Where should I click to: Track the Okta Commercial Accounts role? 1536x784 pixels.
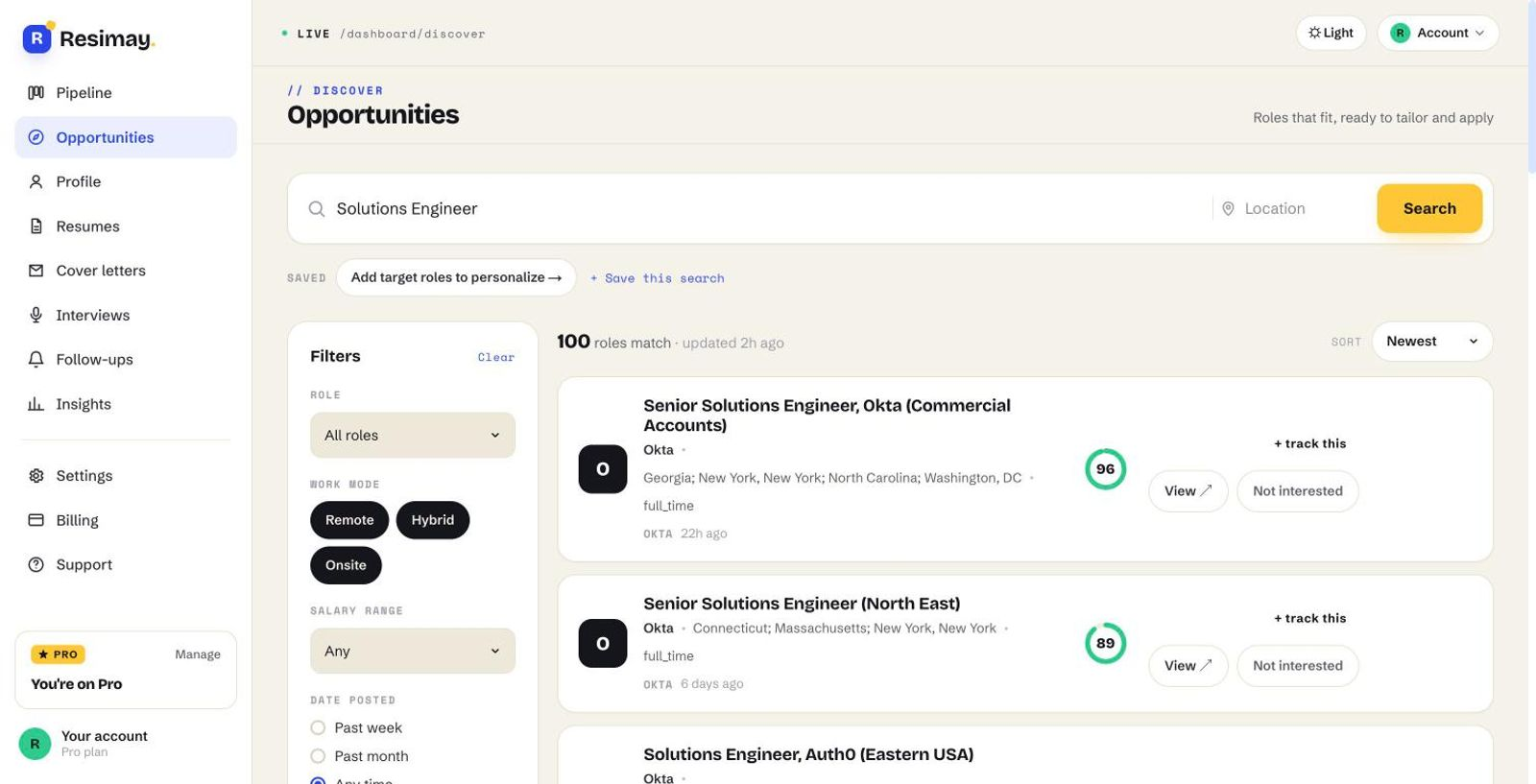[x=1309, y=443]
